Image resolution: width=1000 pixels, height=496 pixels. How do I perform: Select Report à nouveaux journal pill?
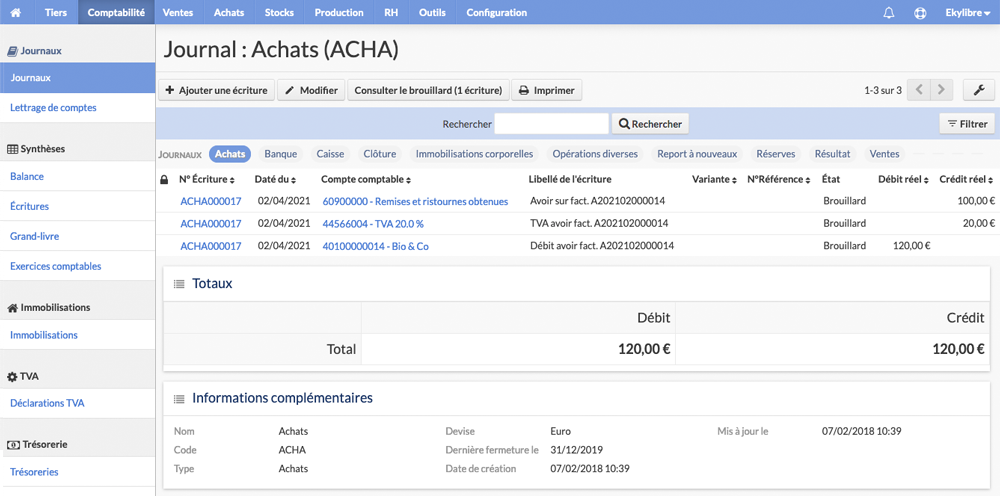(x=697, y=154)
